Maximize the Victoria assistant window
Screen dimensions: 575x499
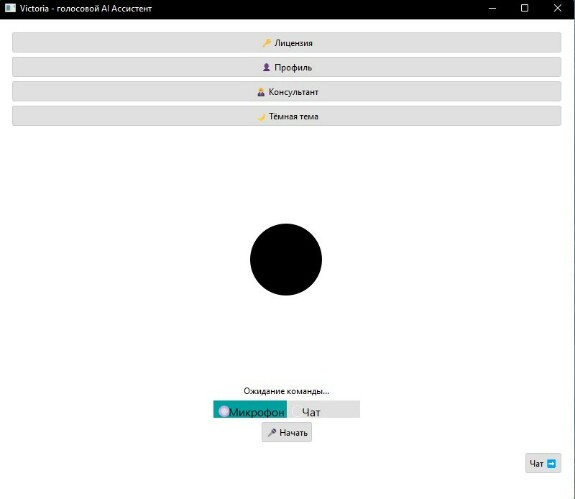[525, 8]
